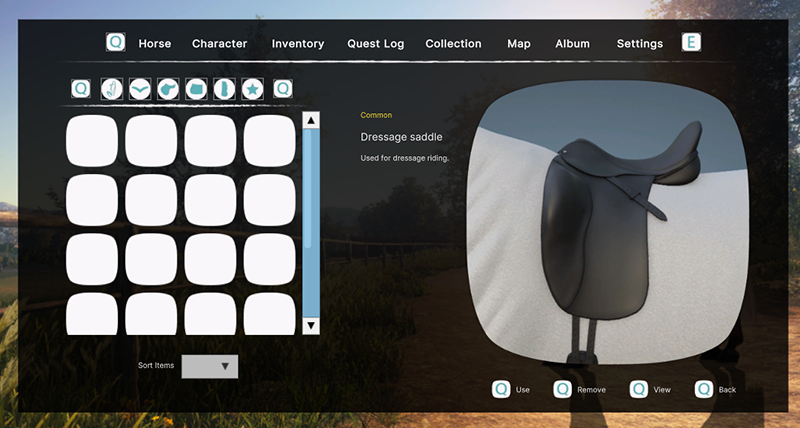Open the Horse tab
This screenshot has height=428, width=800.
[x=155, y=44]
